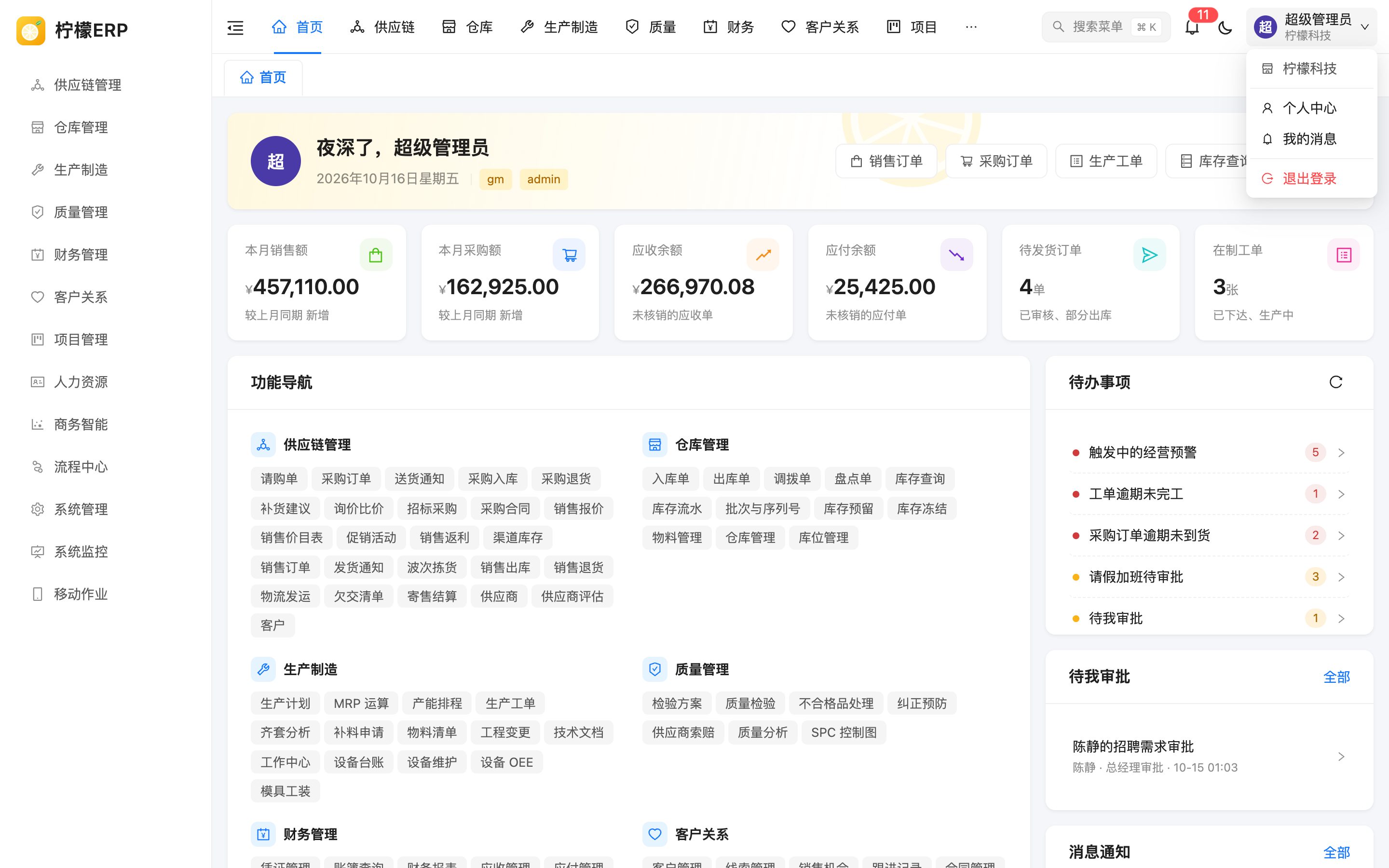Viewport: 1389px width, 868px height.
Task: Expand 触发中的经营预警 todo item
Action: [x=1210, y=452]
